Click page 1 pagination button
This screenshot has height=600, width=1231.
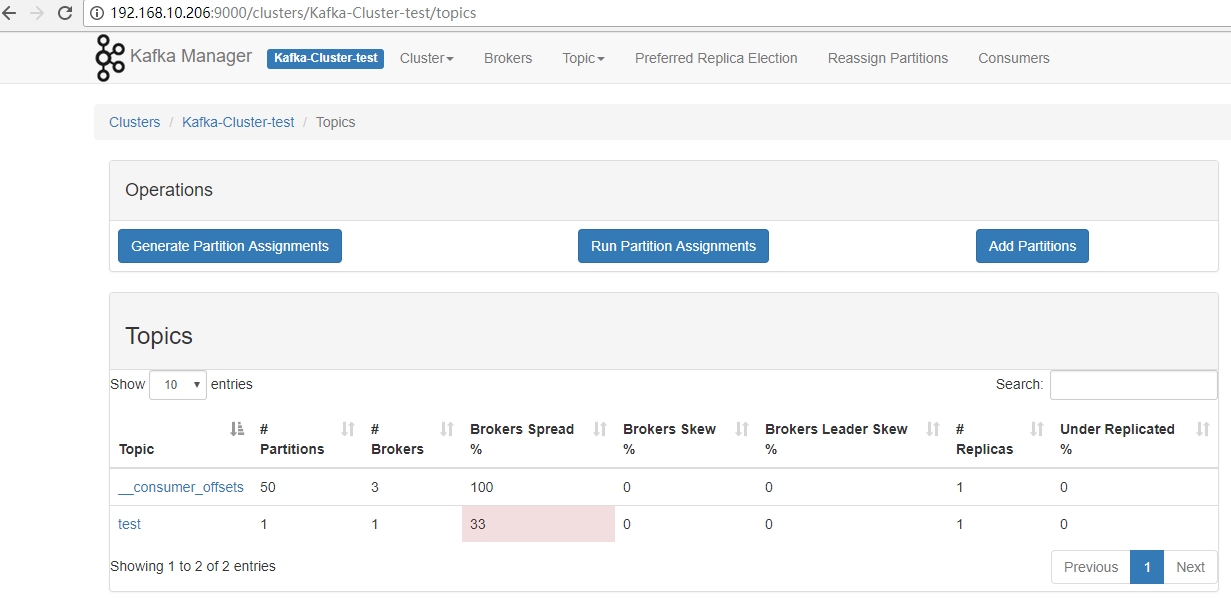(1147, 567)
